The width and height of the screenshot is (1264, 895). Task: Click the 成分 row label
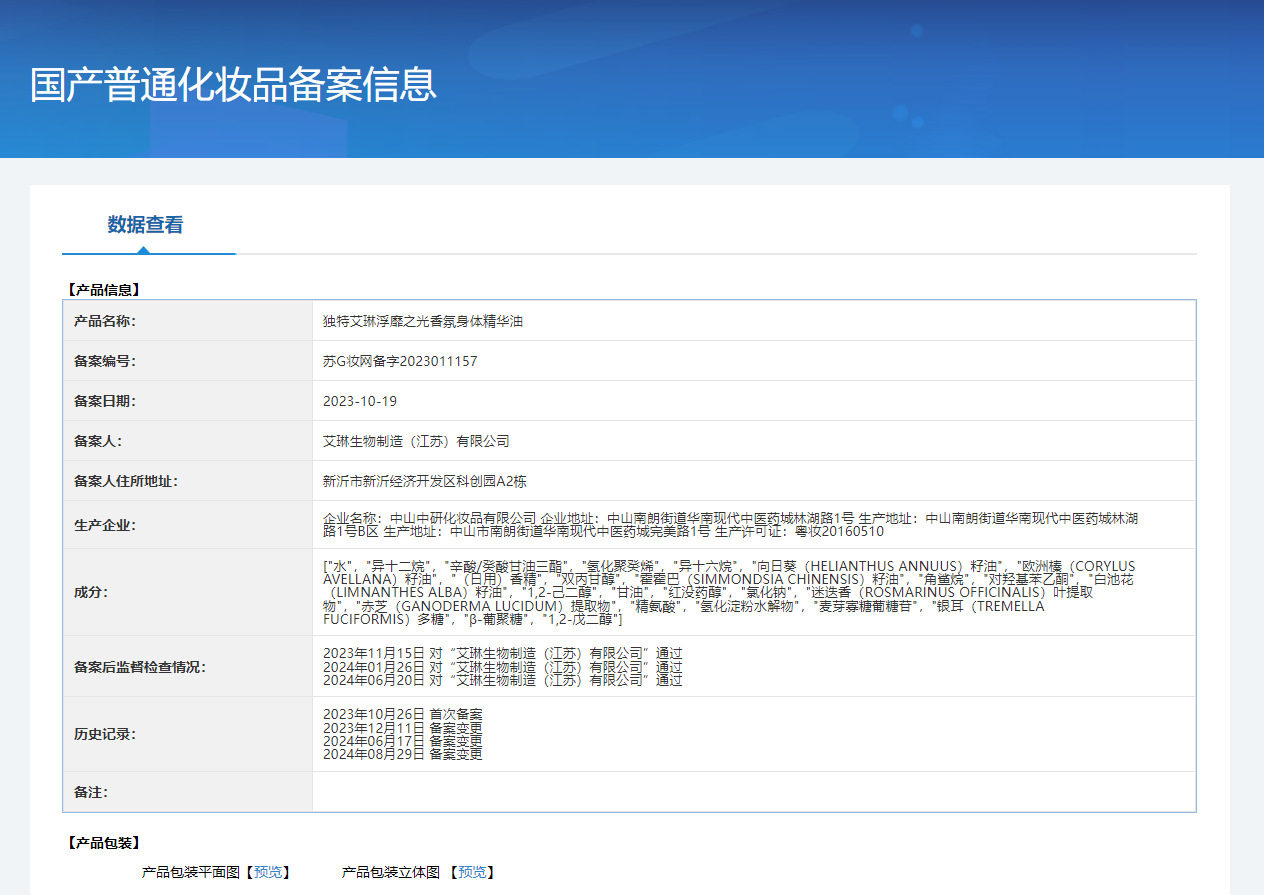[91, 592]
